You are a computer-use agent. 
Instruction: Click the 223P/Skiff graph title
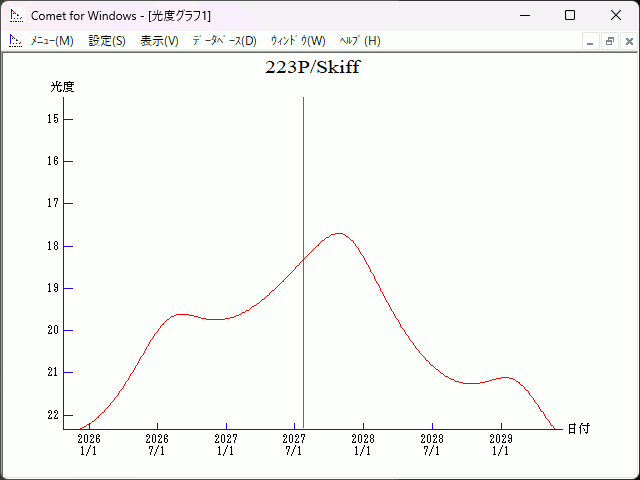pos(312,68)
